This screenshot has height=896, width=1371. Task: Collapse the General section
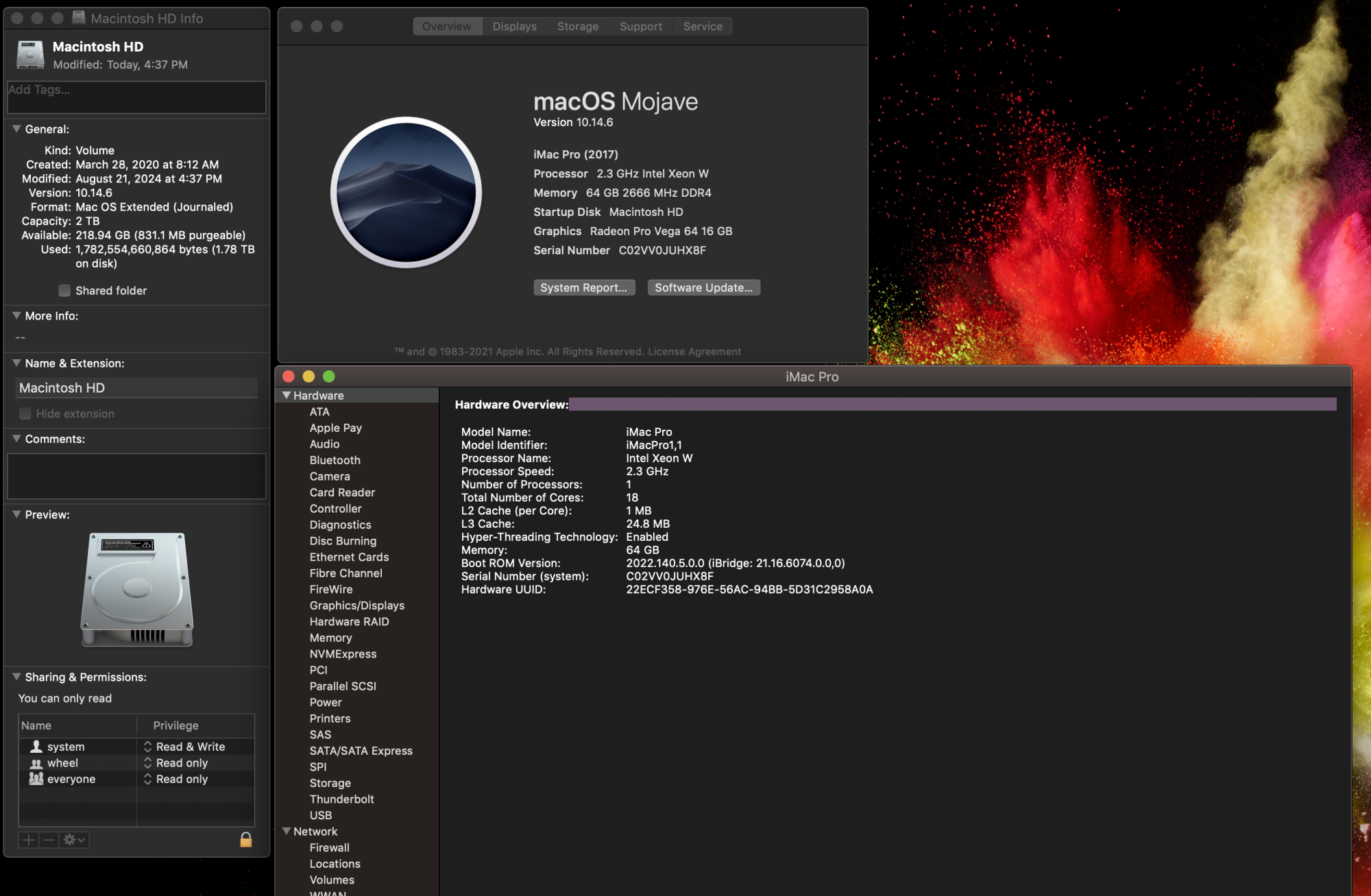pos(16,129)
